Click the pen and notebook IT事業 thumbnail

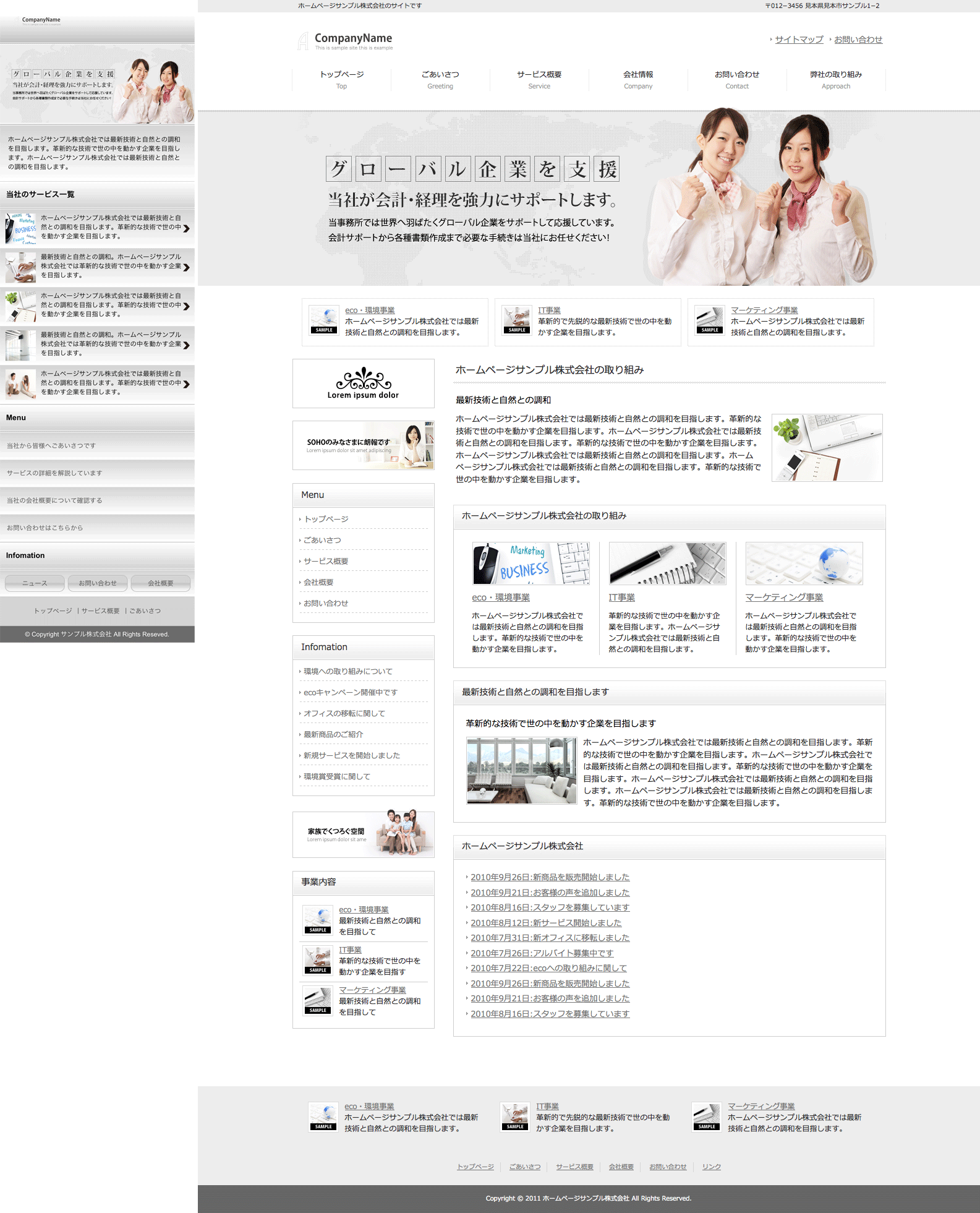coord(667,564)
